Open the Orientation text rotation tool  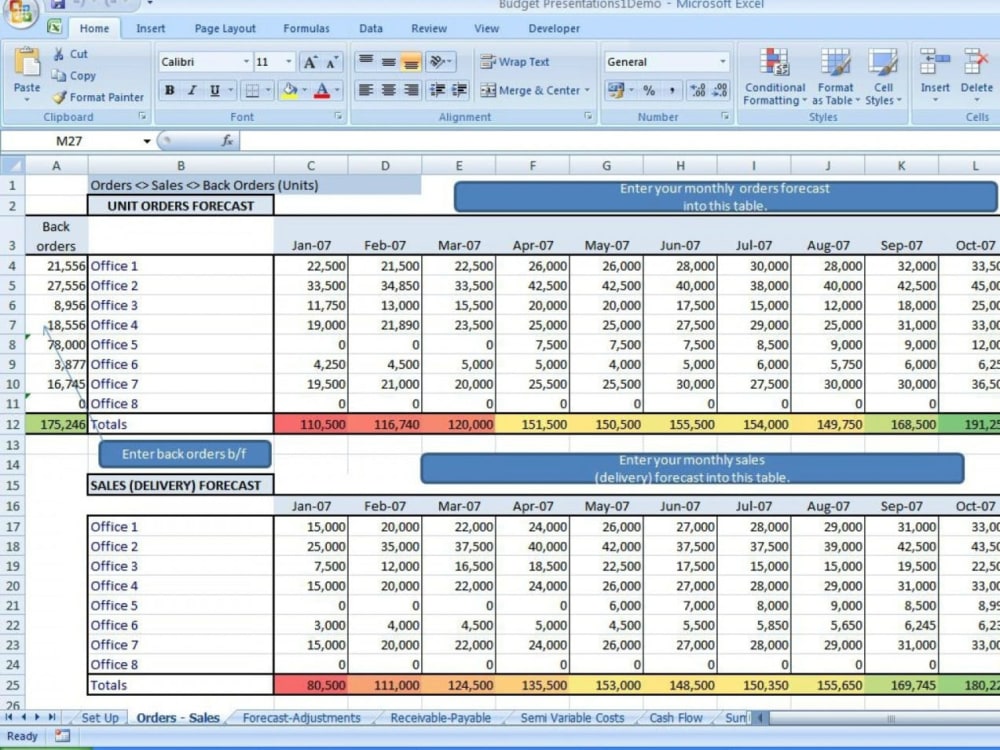click(x=440, y=61)
